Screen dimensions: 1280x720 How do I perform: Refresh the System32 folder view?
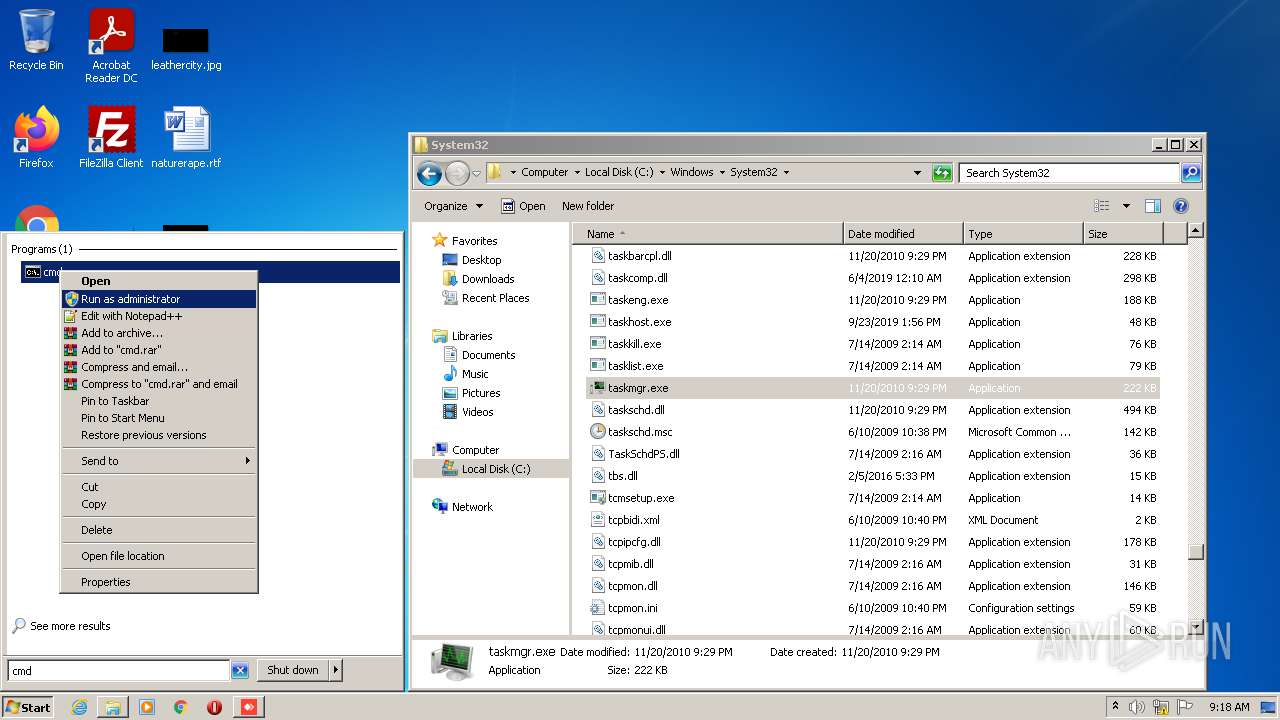click(941, 173)
